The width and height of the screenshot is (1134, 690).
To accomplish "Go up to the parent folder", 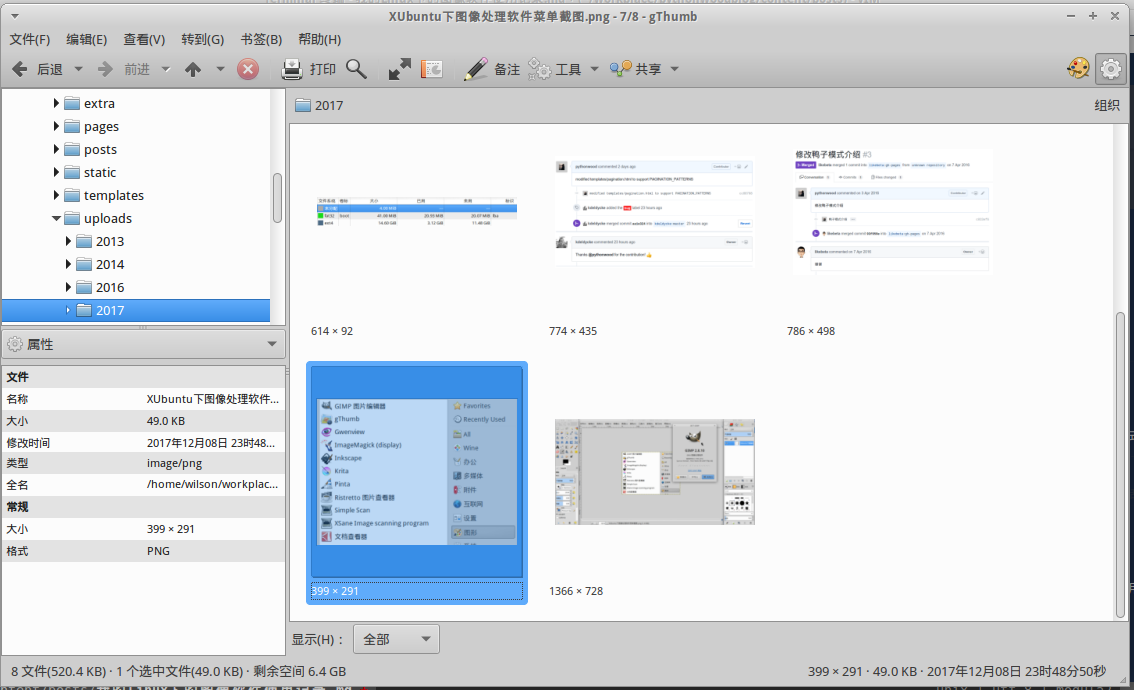I will point(193,69).
